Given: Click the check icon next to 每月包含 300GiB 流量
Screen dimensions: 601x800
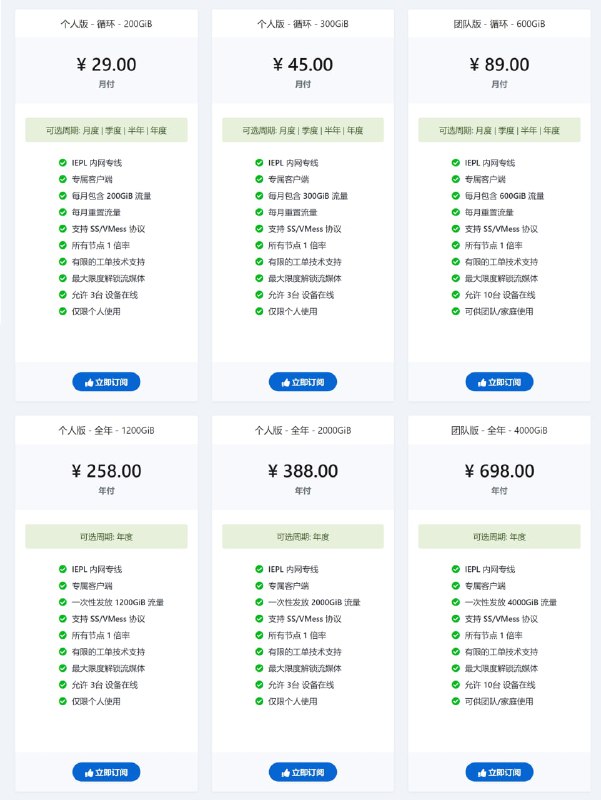Looking at the screenshot, I should (x=259, y=195).
